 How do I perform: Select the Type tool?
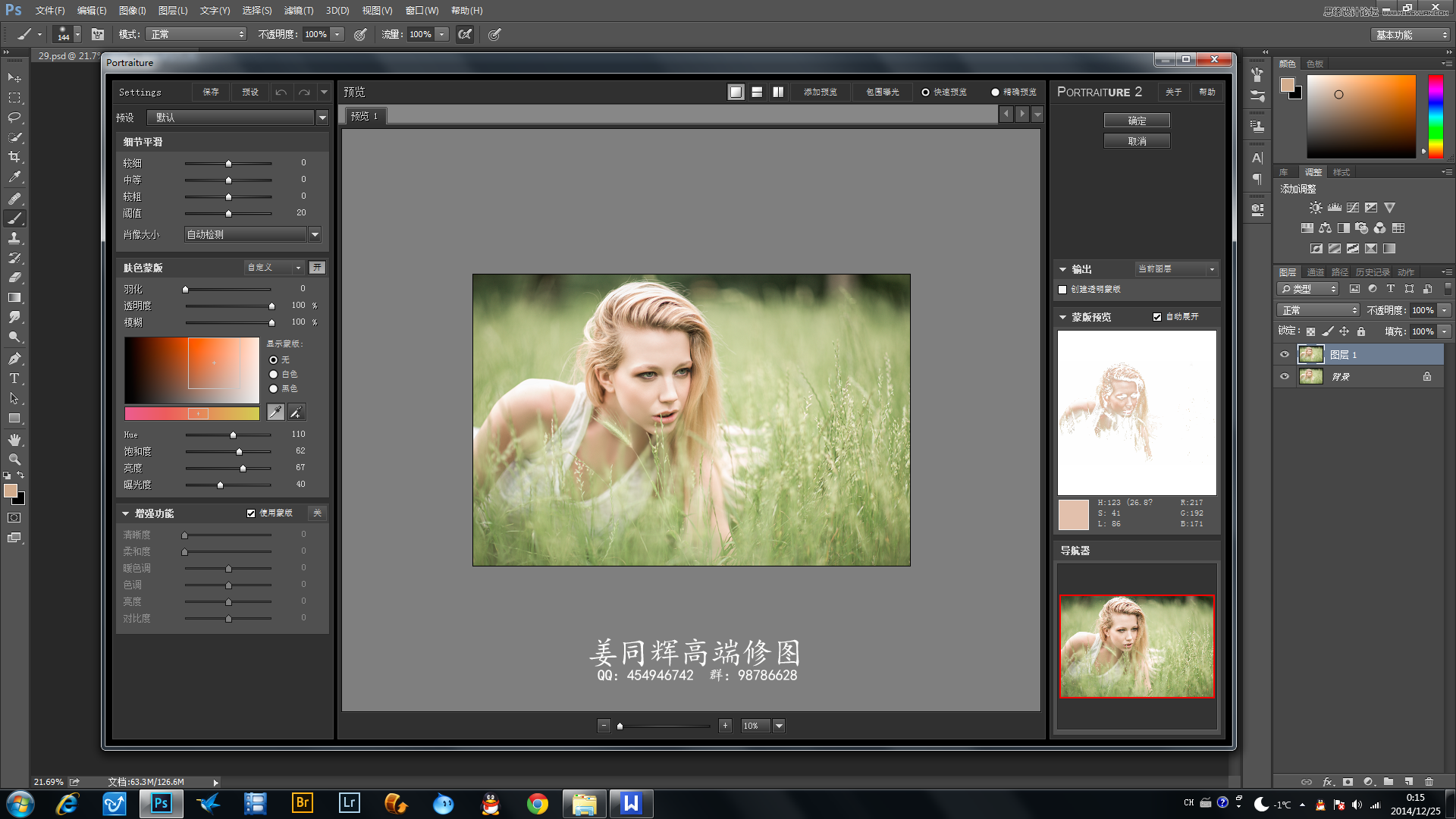click(x=14, y=378)
